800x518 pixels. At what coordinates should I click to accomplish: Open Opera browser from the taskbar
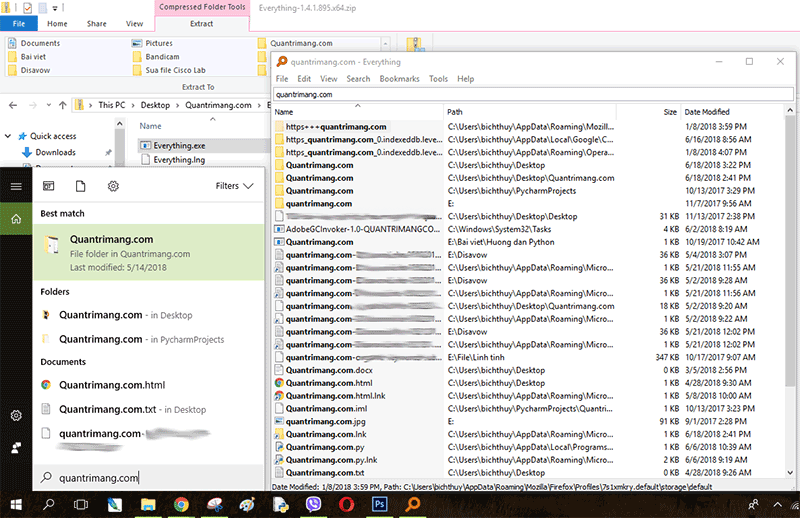[x=346, y=505]
